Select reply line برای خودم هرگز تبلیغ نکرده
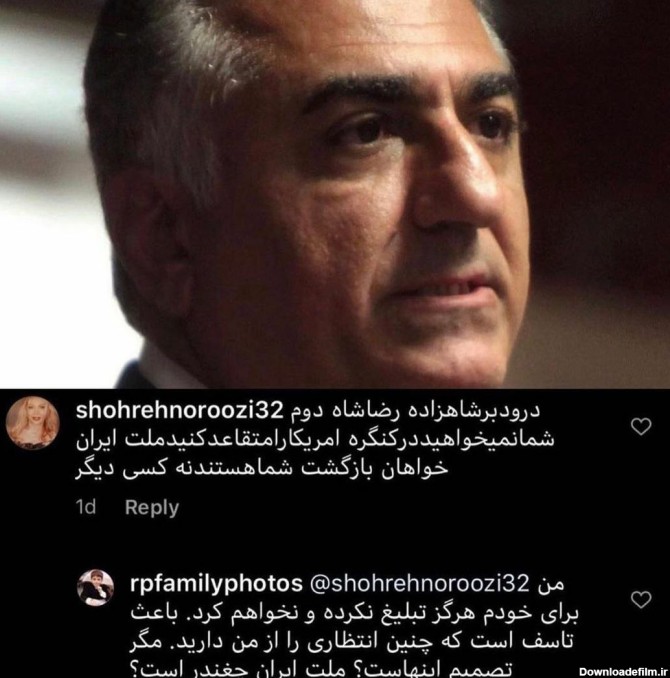 click(354, 613)
